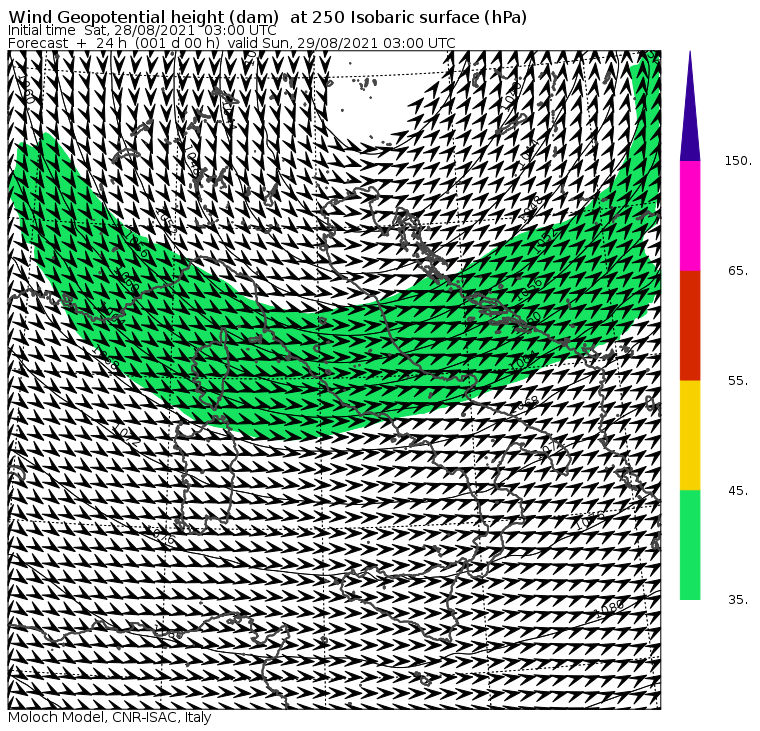760x731 pixels.
Task: Click the magenta 65–150 color band in legend
Action: coord(690,216)
